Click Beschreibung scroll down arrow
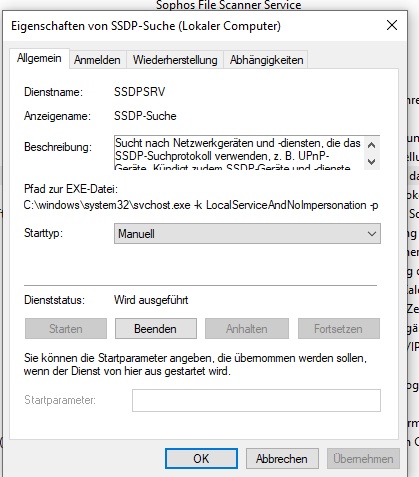The height and width of the screenshot is (477, 419). pyautogui.click(x=371, y=162)
